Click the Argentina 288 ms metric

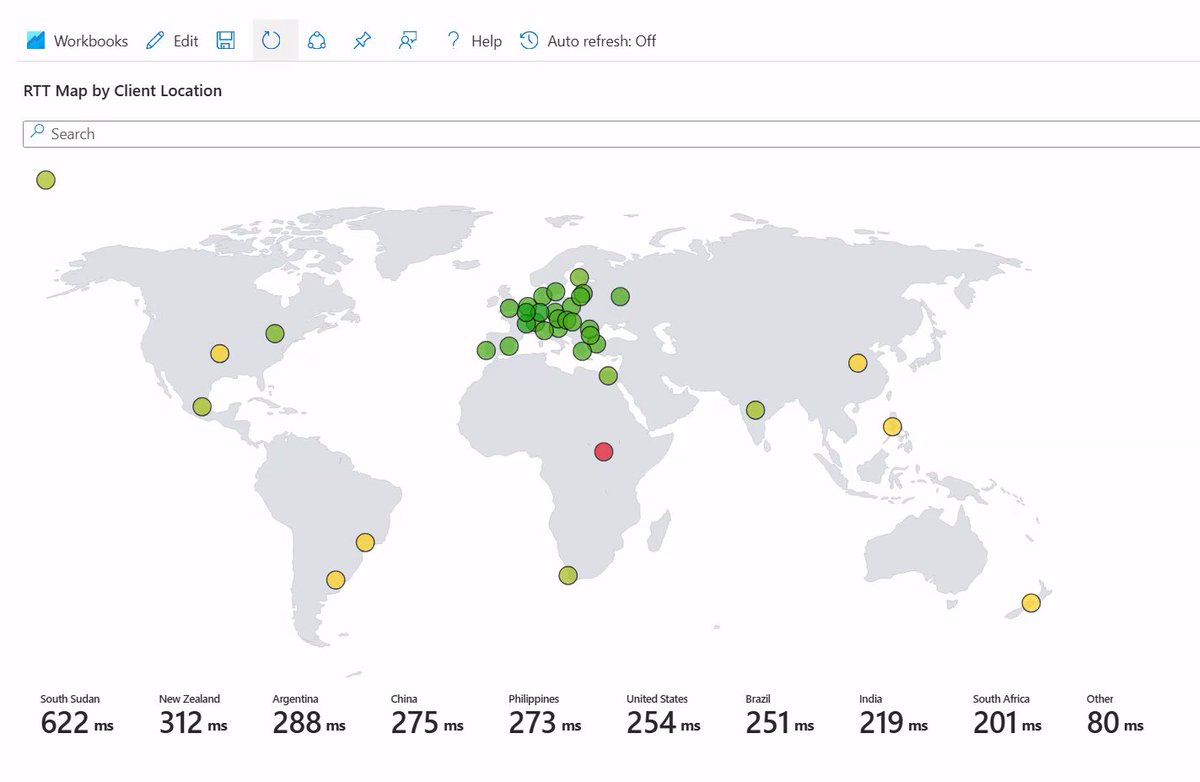click(309, 715)
